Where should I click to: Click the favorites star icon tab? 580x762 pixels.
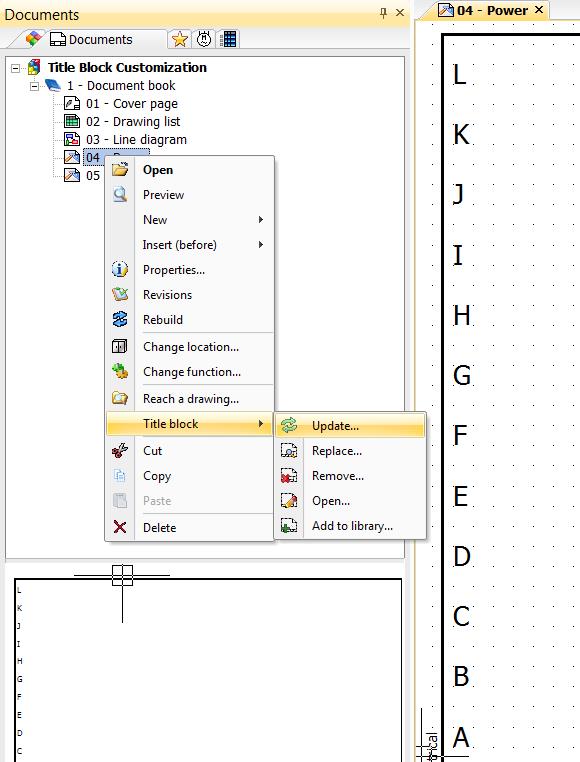click(179, 39)
